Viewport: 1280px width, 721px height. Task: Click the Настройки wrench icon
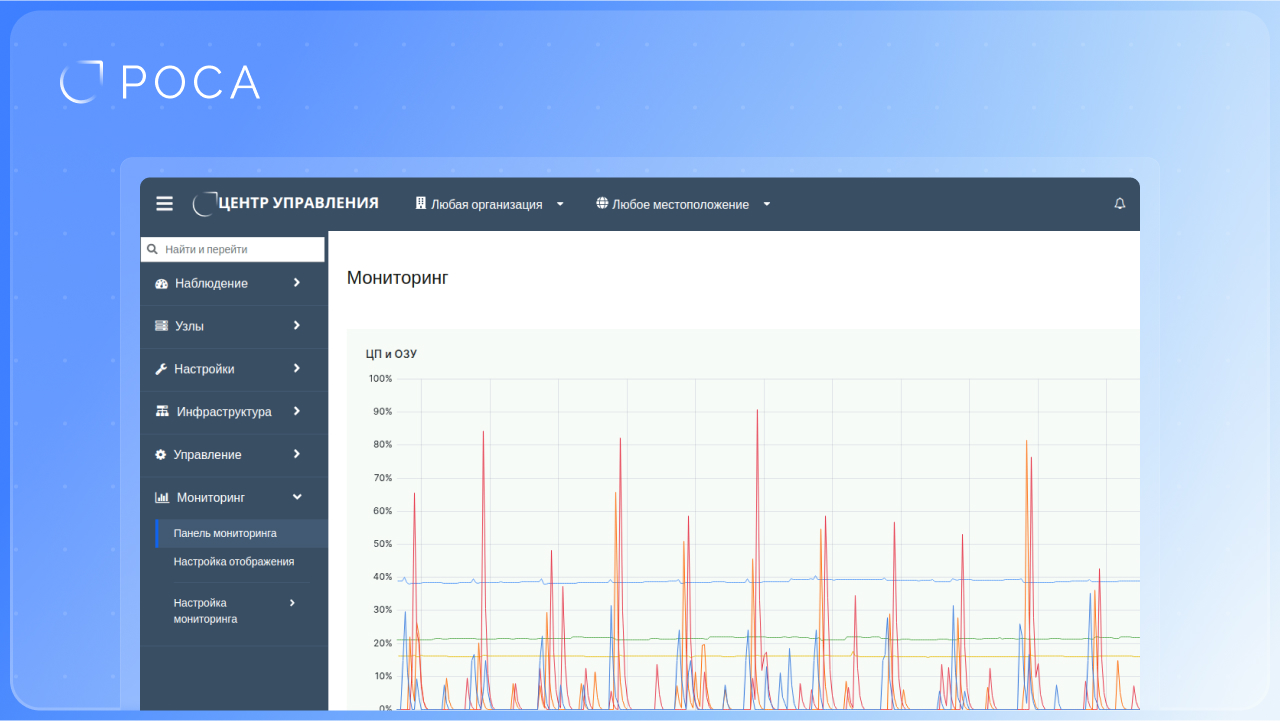[162, 369]
